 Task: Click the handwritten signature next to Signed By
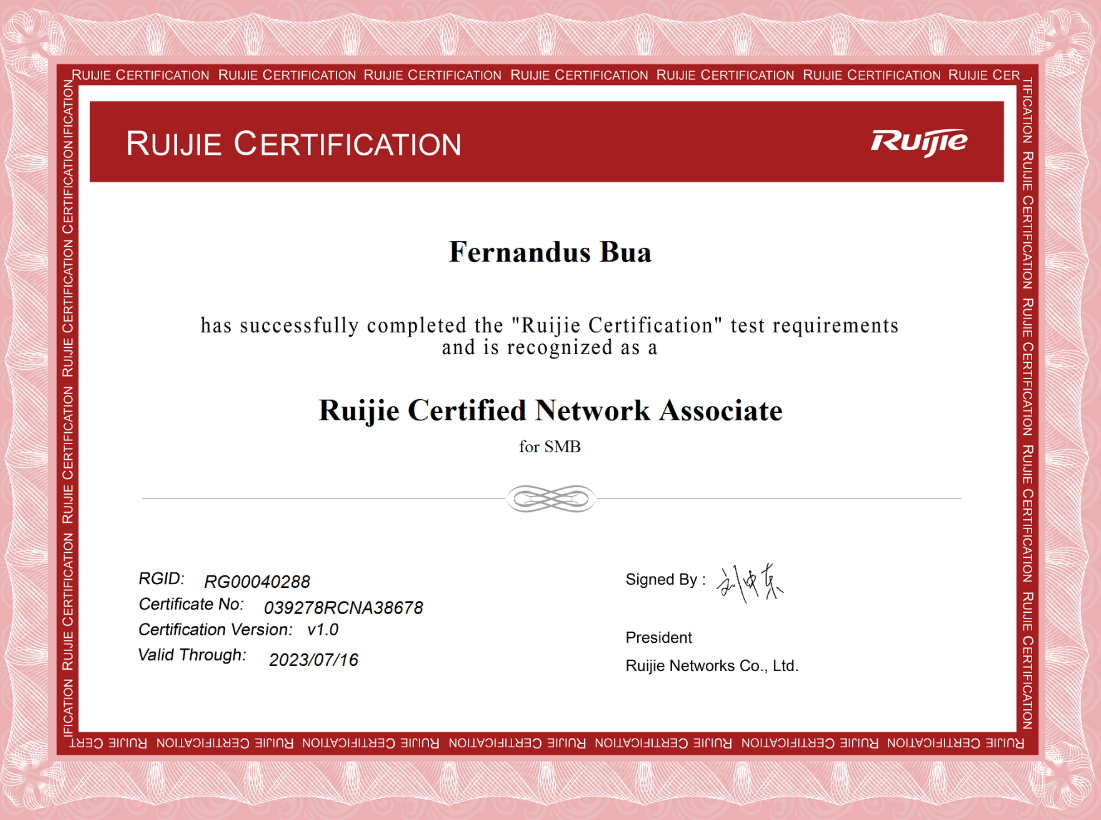[x=751, y=581]
